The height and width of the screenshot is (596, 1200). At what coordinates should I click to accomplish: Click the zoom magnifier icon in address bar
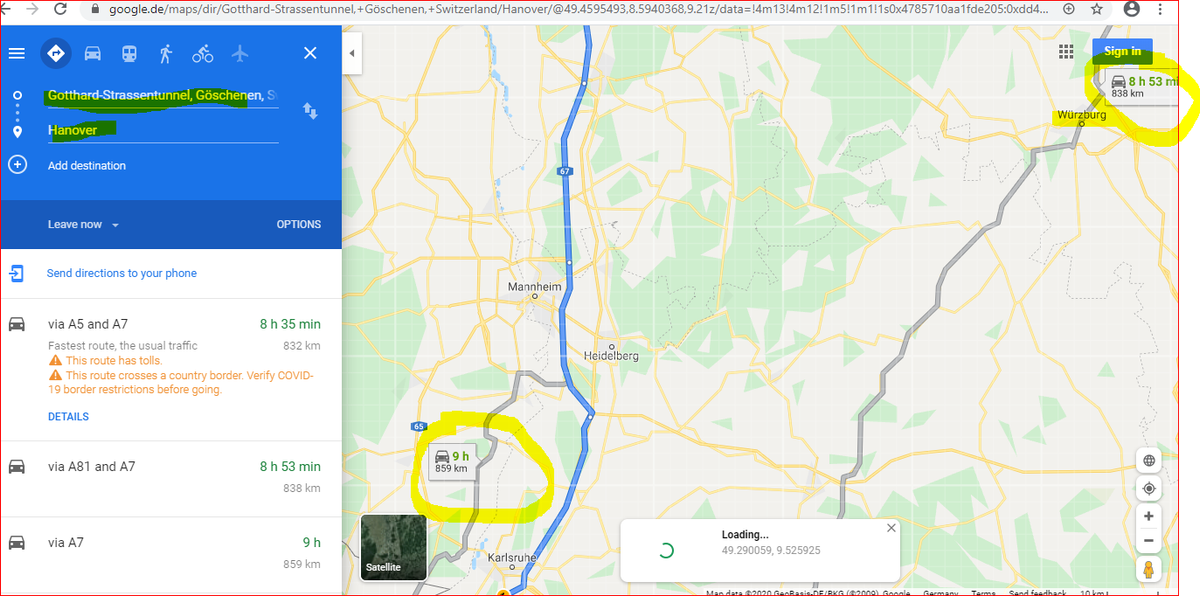click(1069, 8)
